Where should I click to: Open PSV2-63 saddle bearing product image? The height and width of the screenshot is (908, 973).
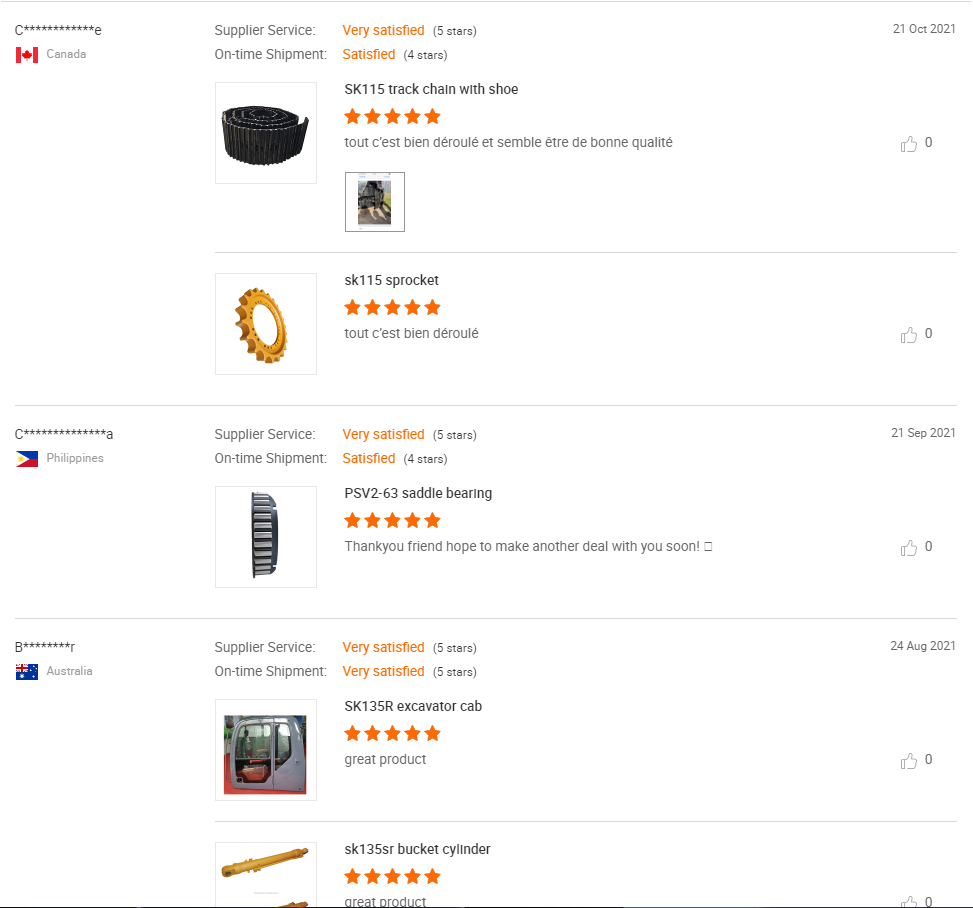[266, 537]
